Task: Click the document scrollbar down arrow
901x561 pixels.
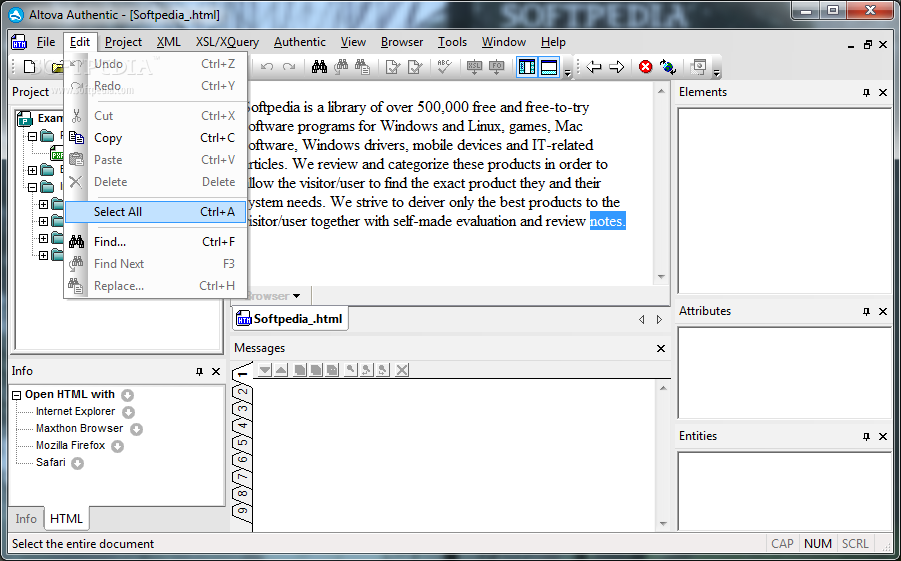Action: (661, 277)
